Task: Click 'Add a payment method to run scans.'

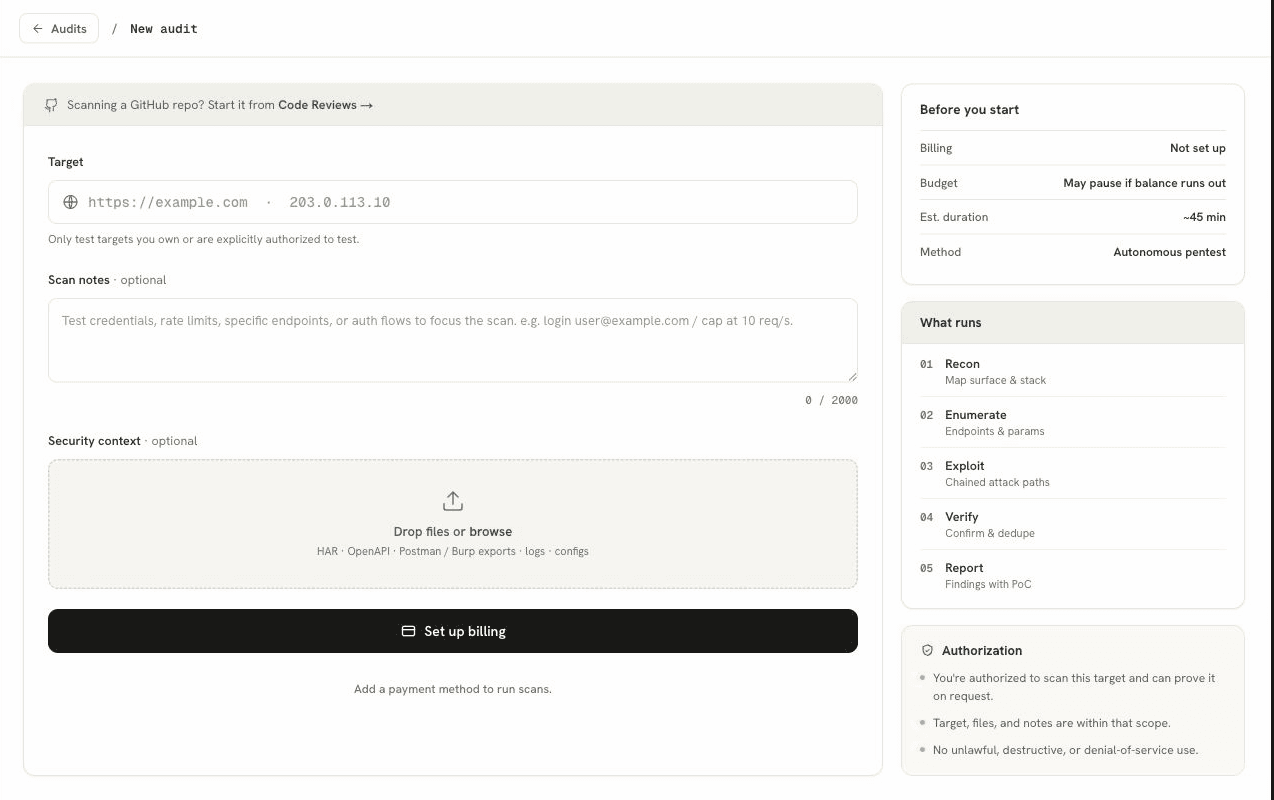Action: (453, 689)
